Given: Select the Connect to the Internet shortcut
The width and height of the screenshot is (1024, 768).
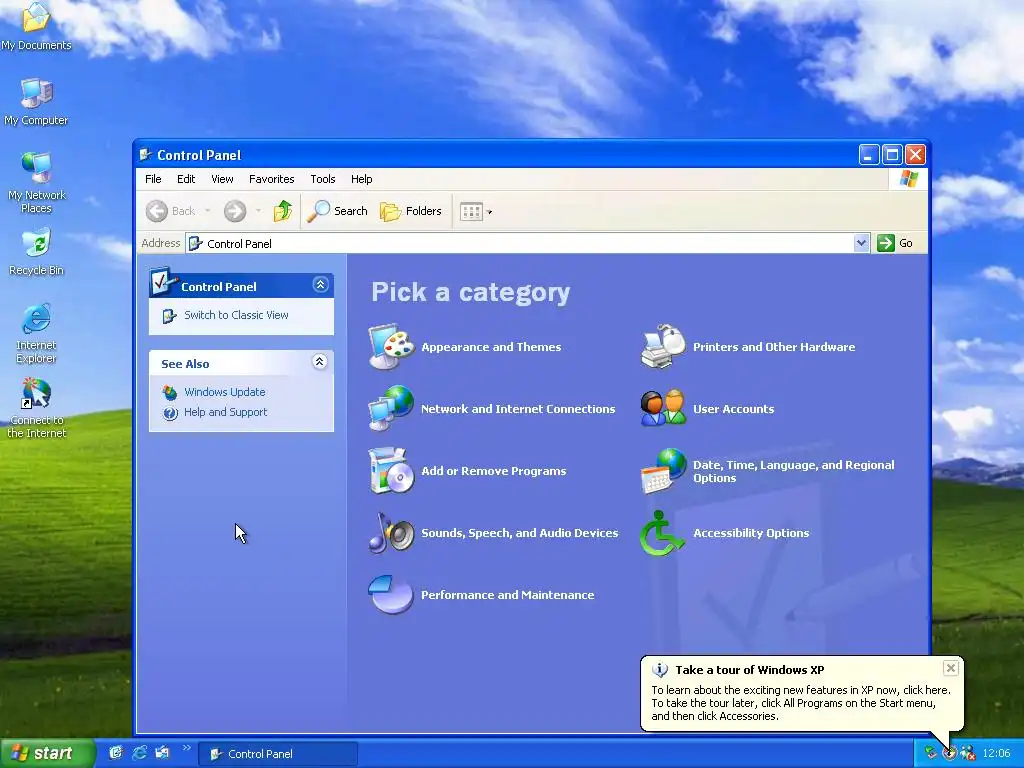Looking at the screenshot, I should point(37,408).
